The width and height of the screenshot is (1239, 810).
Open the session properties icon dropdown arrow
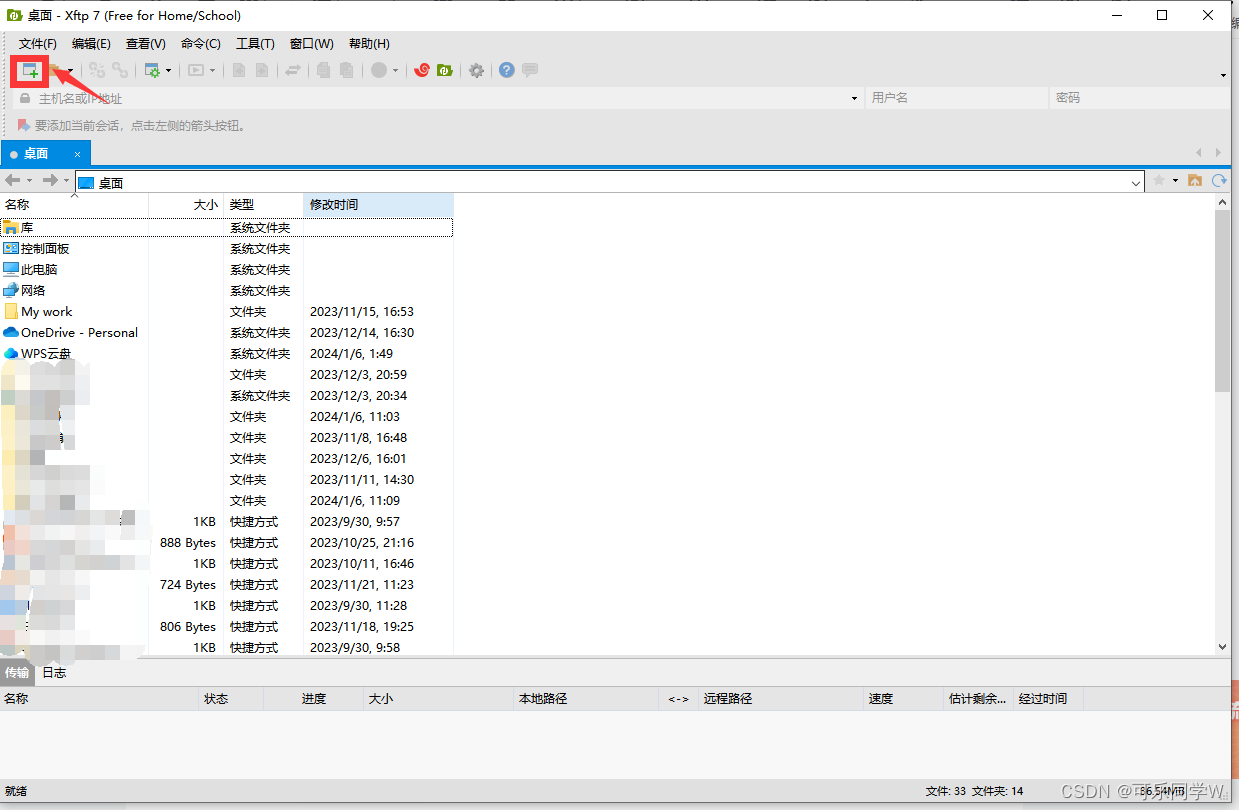click(x=168, y=71)
